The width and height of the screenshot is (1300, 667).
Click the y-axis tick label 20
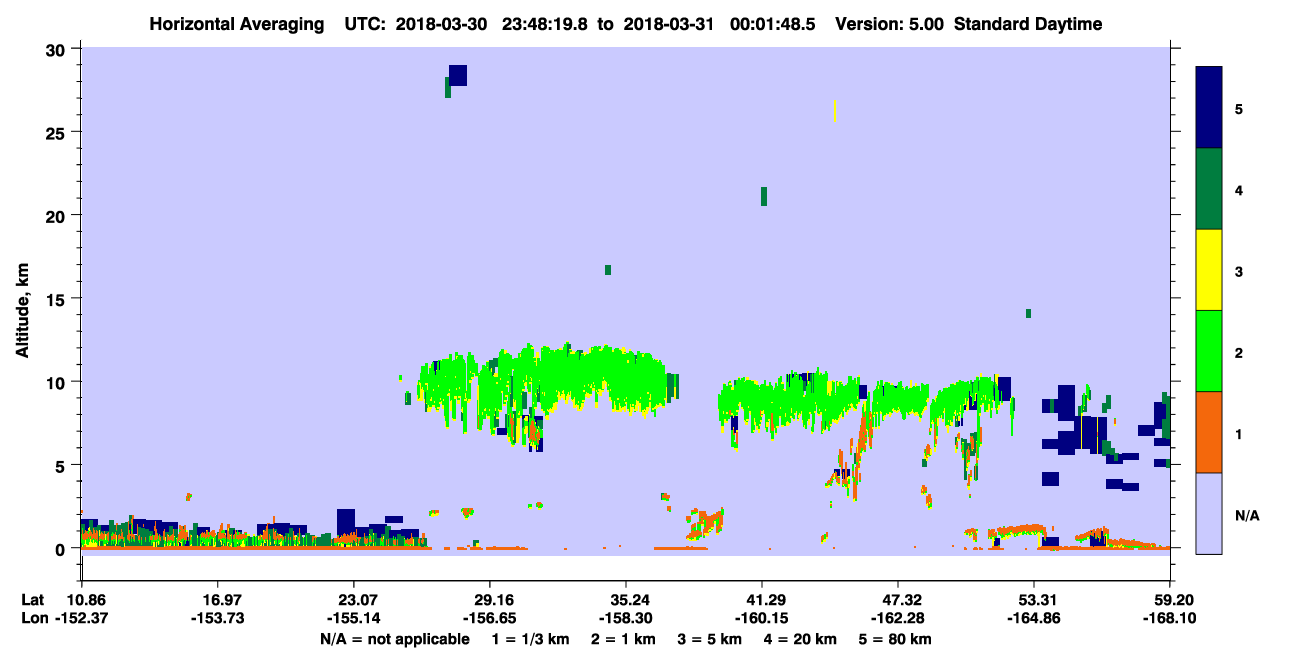[58, 216]
